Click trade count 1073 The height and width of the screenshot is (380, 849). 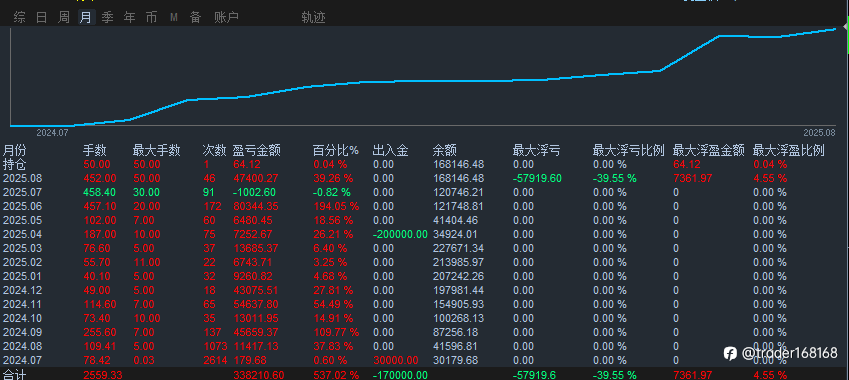[214, 346]
